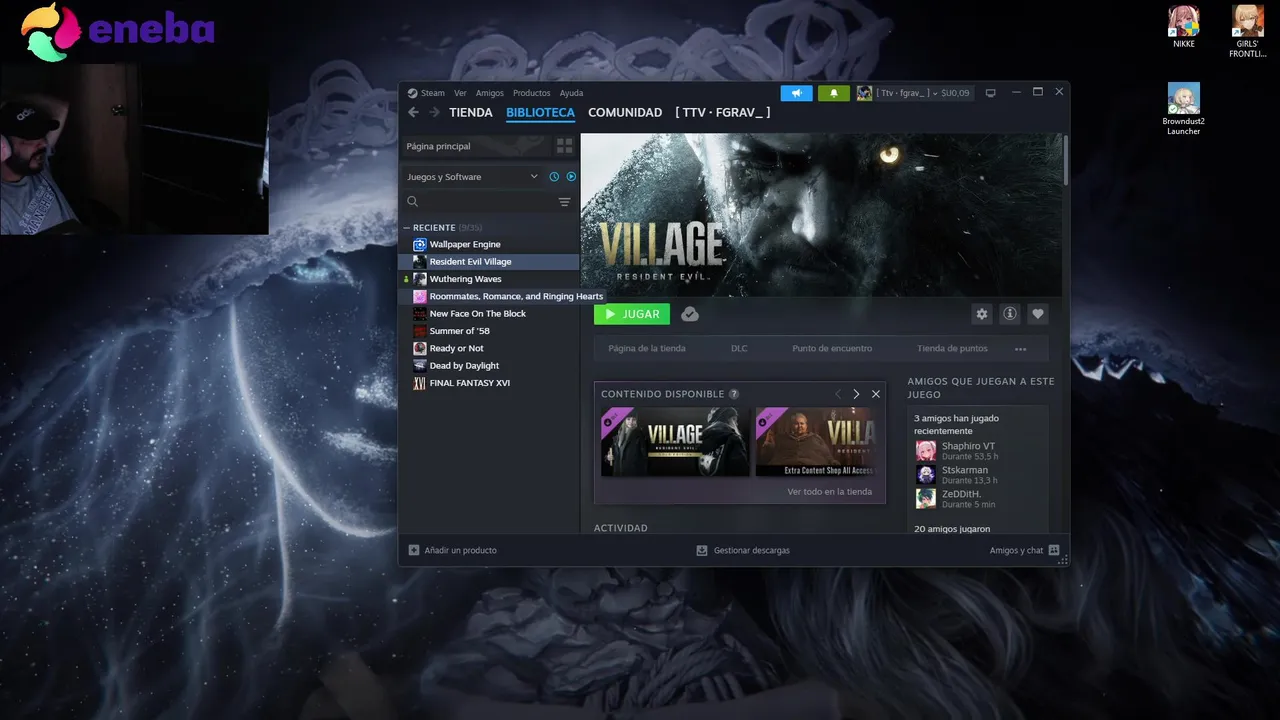Go back with the left arrow
The width and height of the screenshot is (1280, 720).
tap(414, 113)
